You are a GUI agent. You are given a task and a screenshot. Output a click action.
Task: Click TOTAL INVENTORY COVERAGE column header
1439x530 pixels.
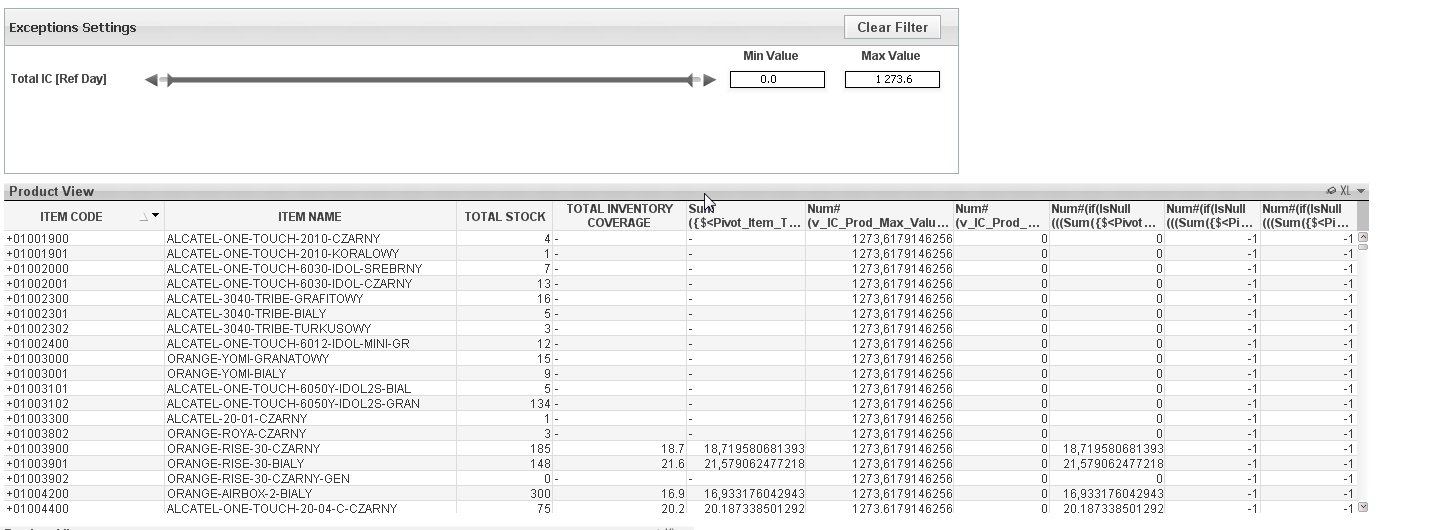pos(619,216)
